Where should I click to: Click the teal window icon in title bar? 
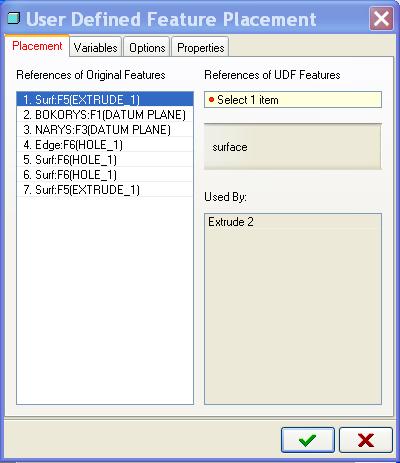pos(13,18)
